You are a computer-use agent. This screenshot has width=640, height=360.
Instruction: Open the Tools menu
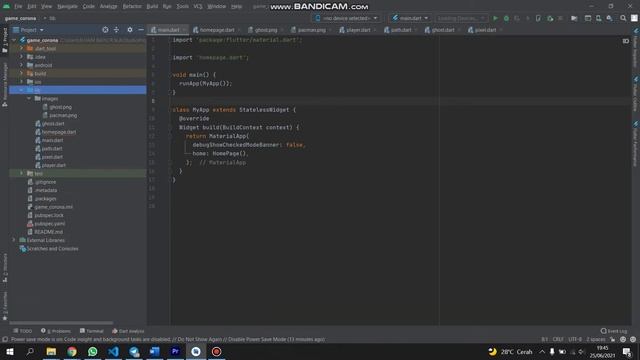[182, 6]
